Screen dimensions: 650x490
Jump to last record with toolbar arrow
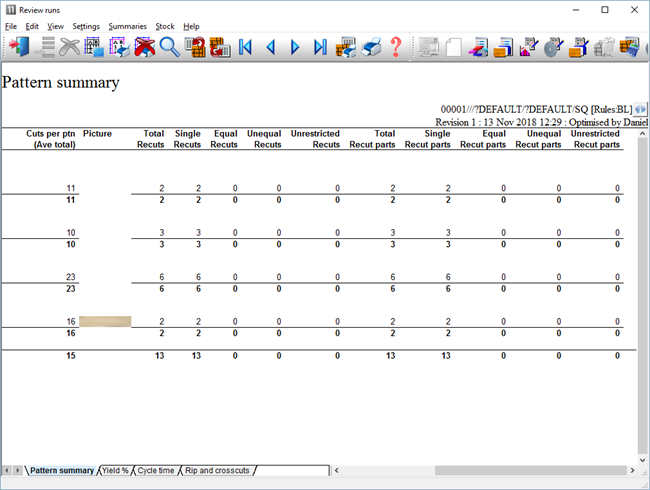tap(320, 47)
